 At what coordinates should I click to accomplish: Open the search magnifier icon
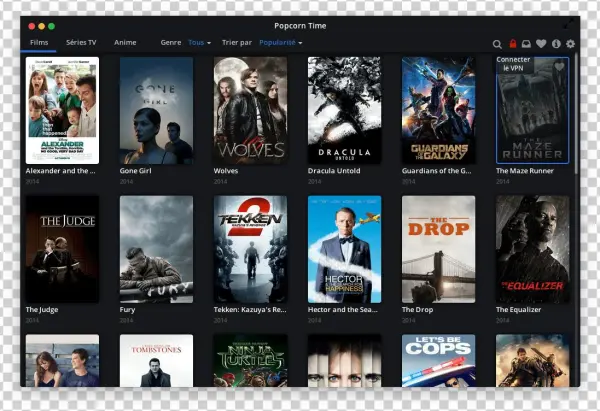click(497, 44)
